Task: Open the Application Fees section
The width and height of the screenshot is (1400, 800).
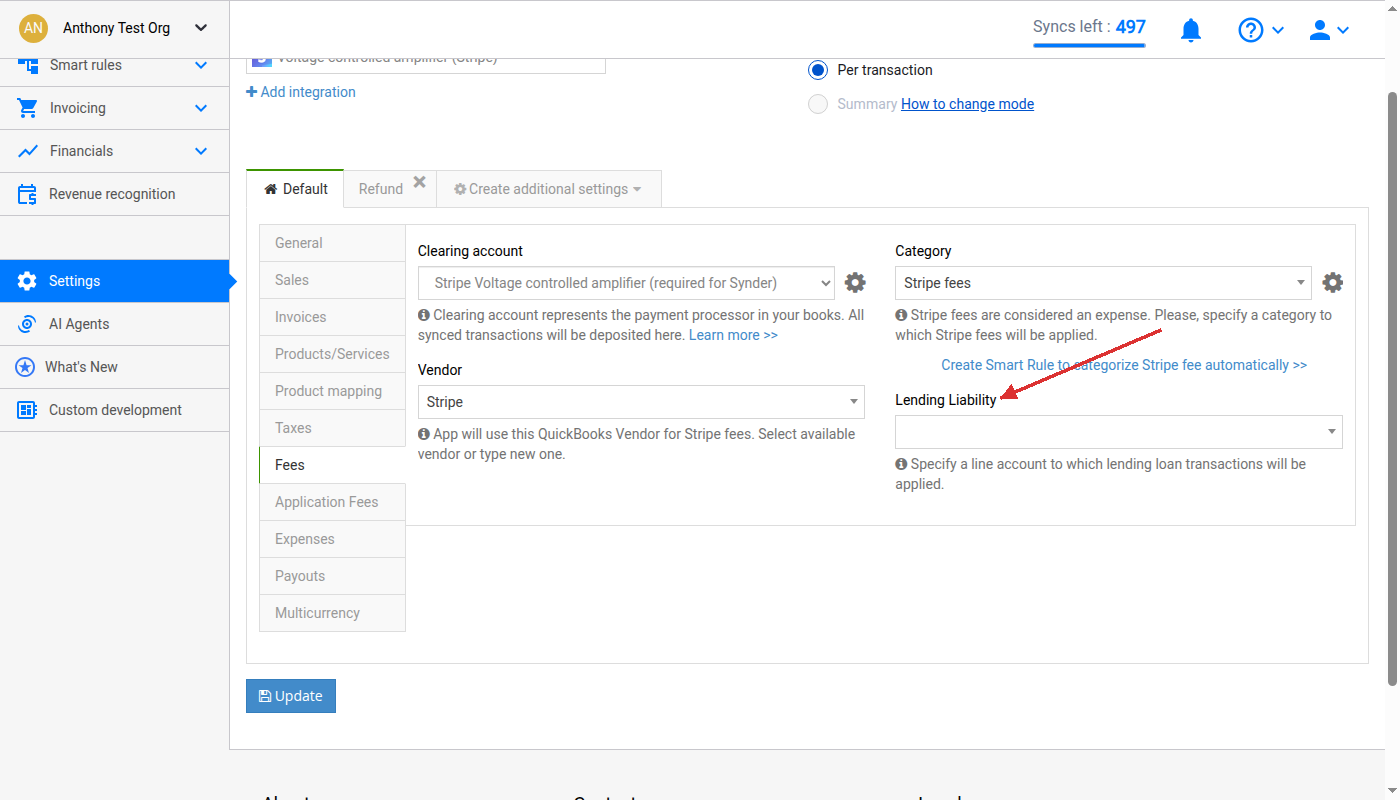Action: coord(332,502)
